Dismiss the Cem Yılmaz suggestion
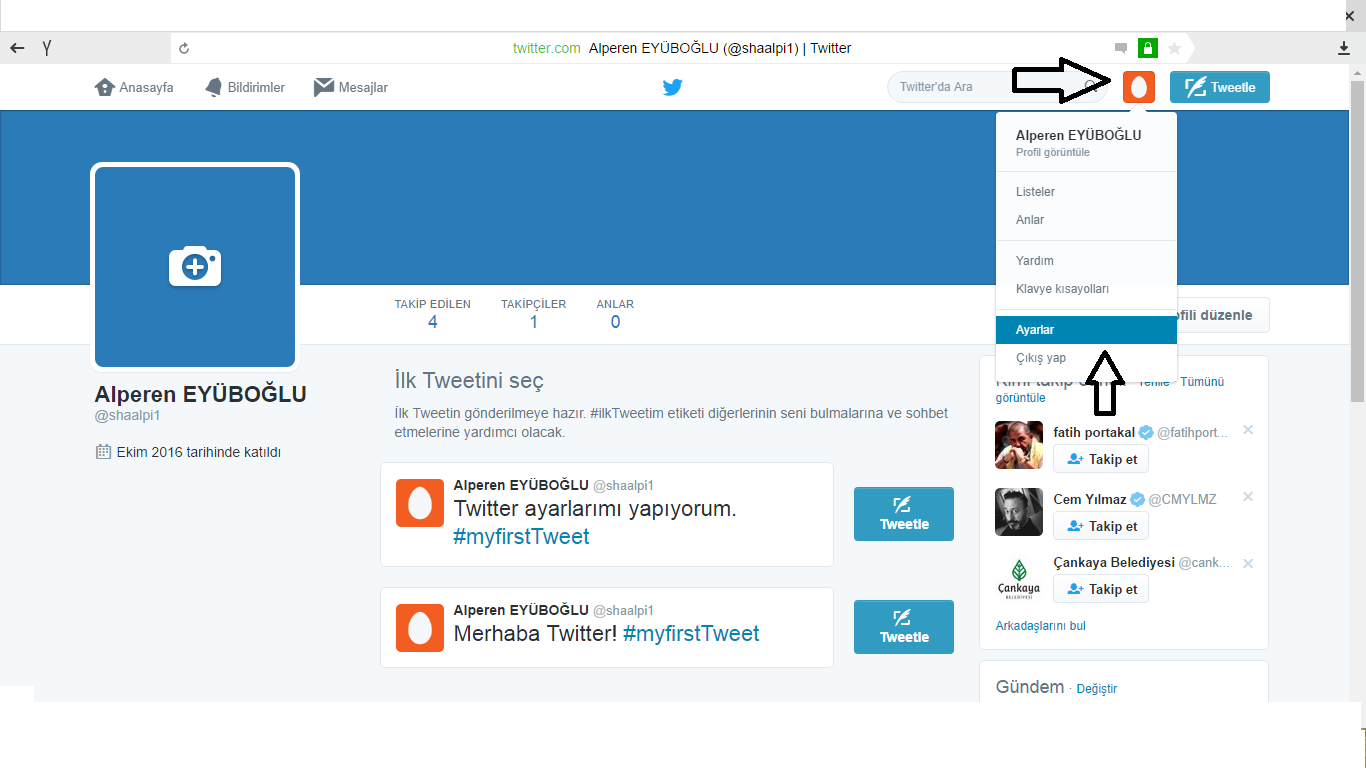The image size is (1366, 768). 1248,497
